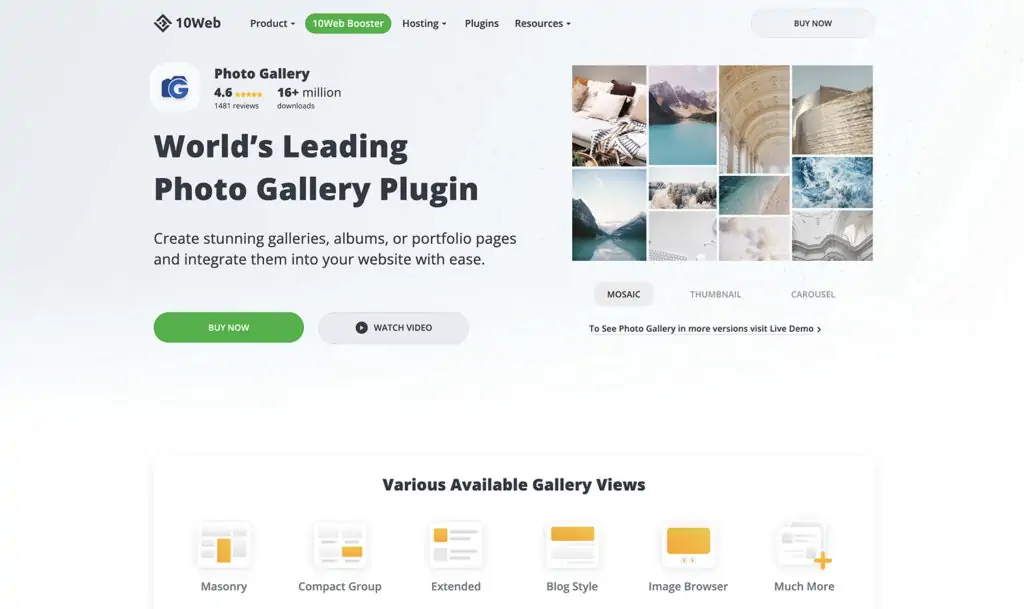Click the Masonry view icon

(224, 544)
